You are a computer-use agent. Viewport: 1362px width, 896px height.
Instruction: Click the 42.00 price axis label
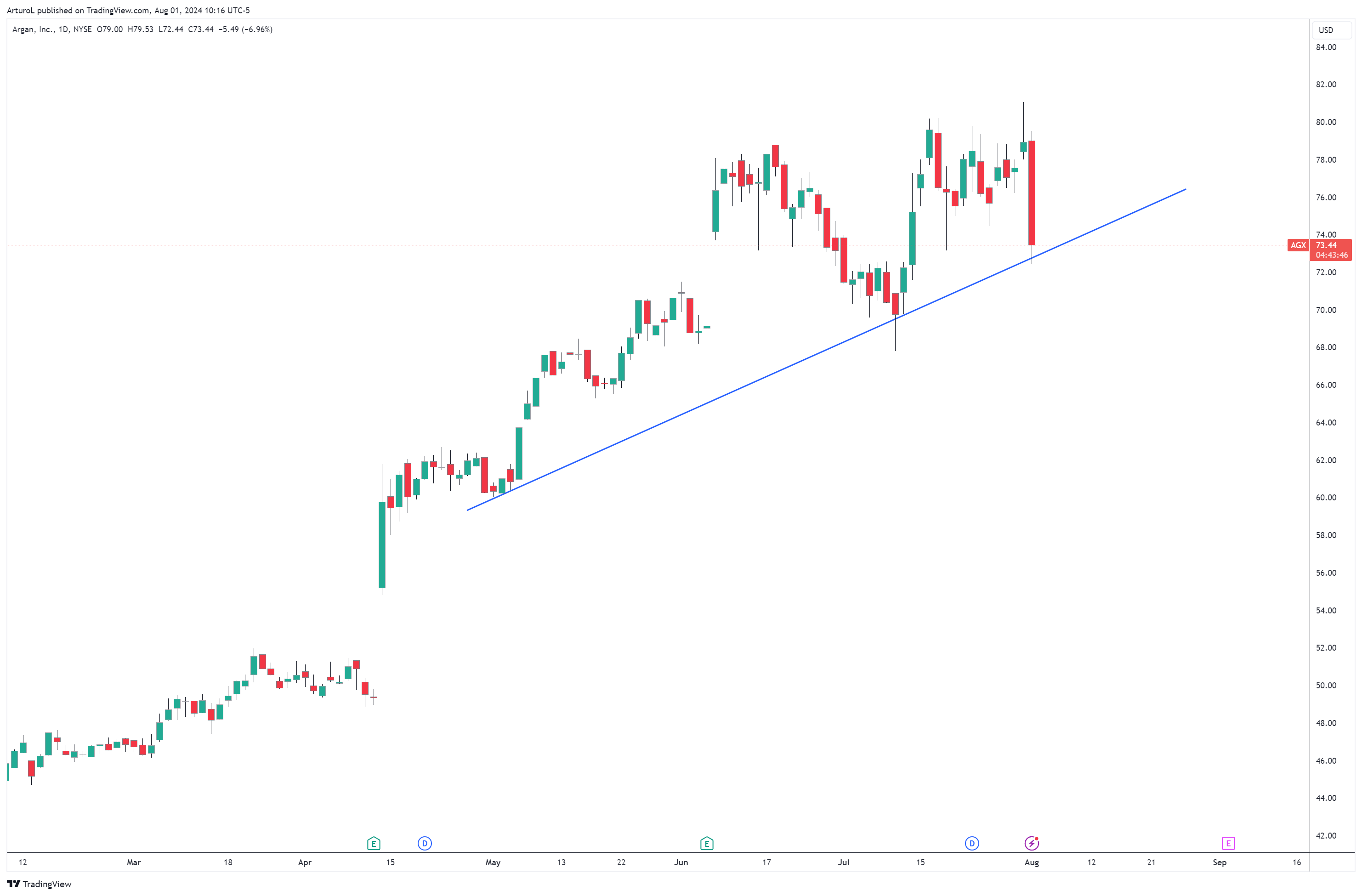coord(1326,836)
